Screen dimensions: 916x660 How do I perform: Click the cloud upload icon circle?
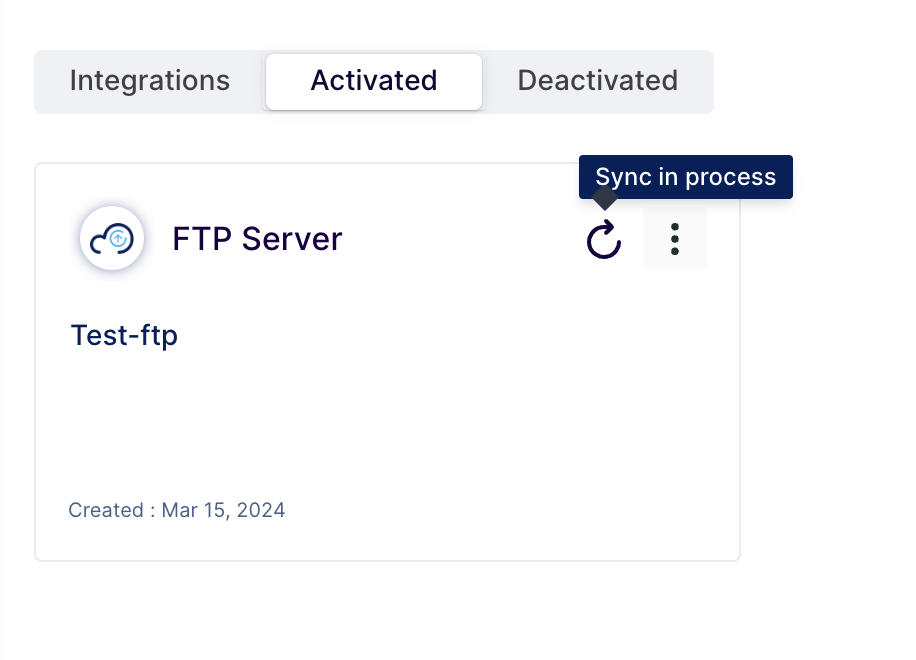112,238
